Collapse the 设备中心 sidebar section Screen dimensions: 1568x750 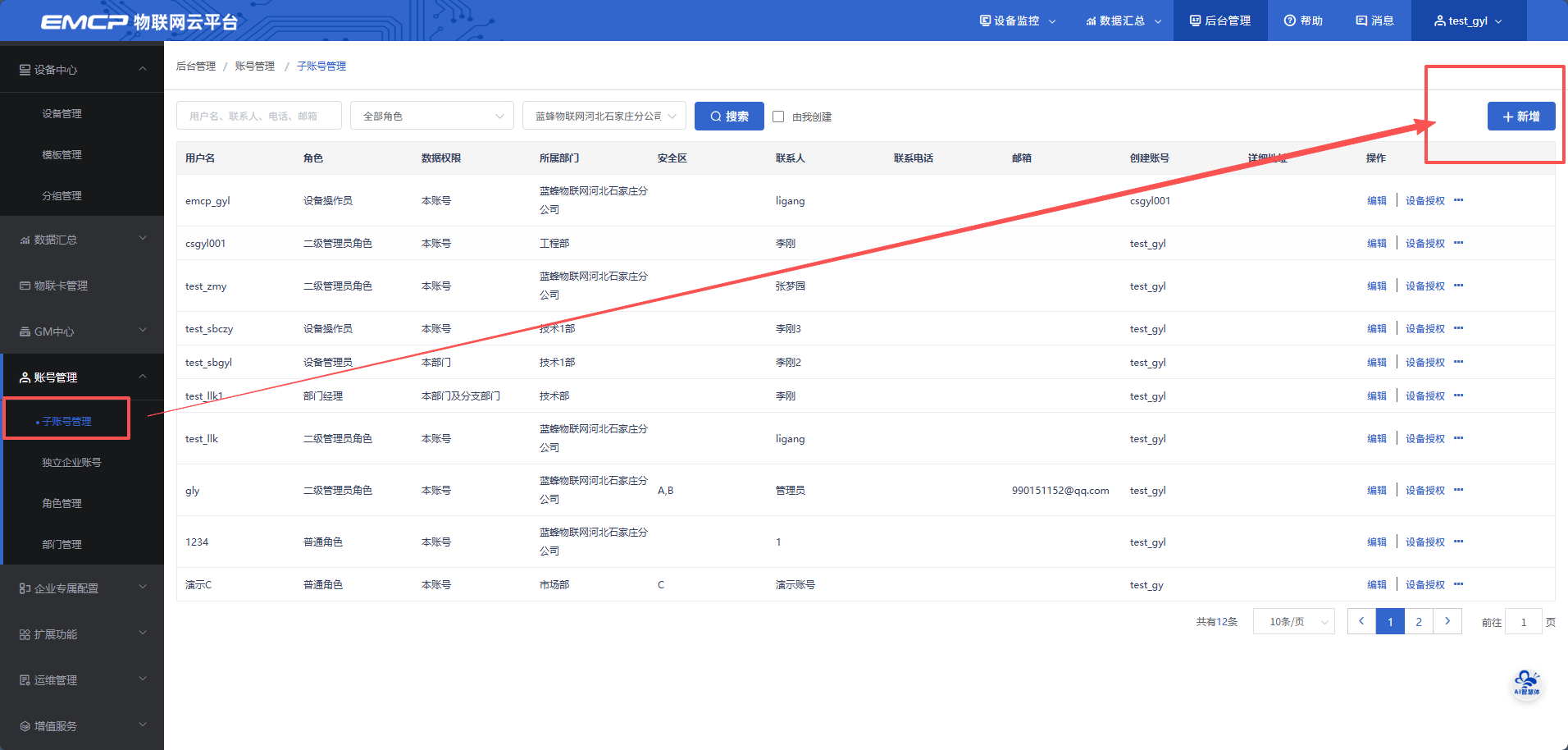[x=82, y=70]
